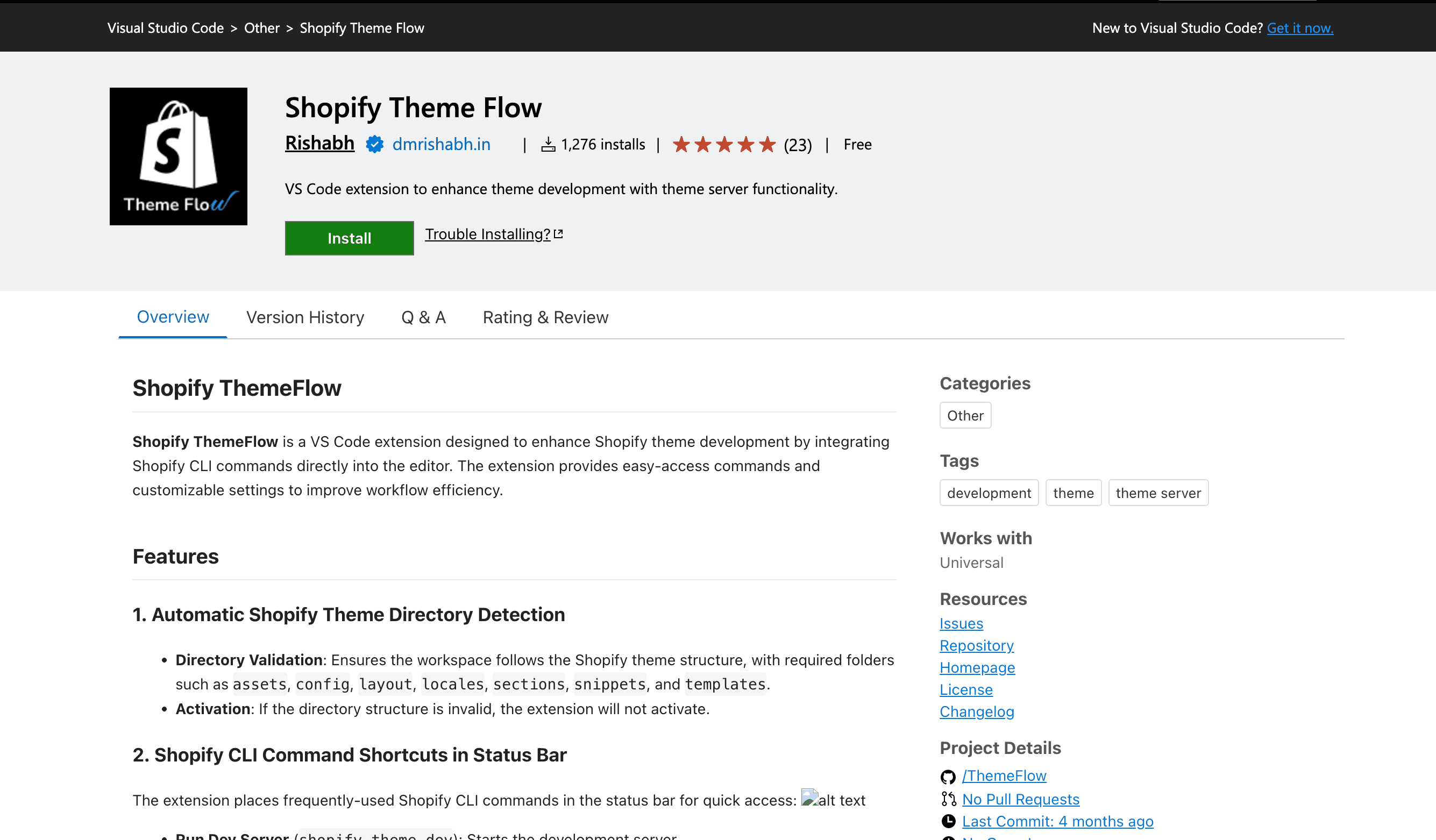1436x840 pixels.
Task: Select the theme tag
Action: (x=1074, y=493)
